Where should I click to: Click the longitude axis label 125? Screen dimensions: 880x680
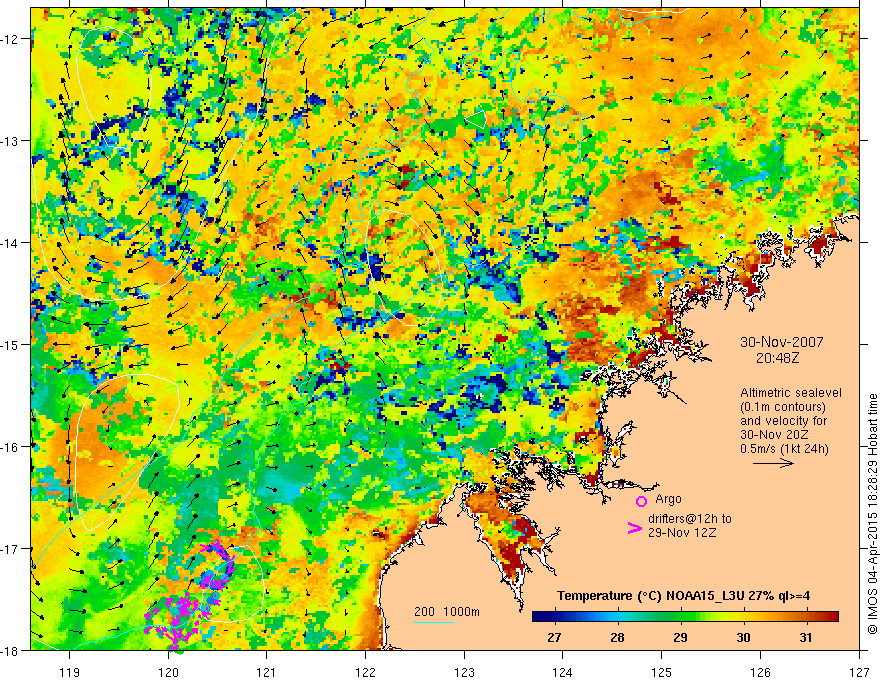pos(662,672)
